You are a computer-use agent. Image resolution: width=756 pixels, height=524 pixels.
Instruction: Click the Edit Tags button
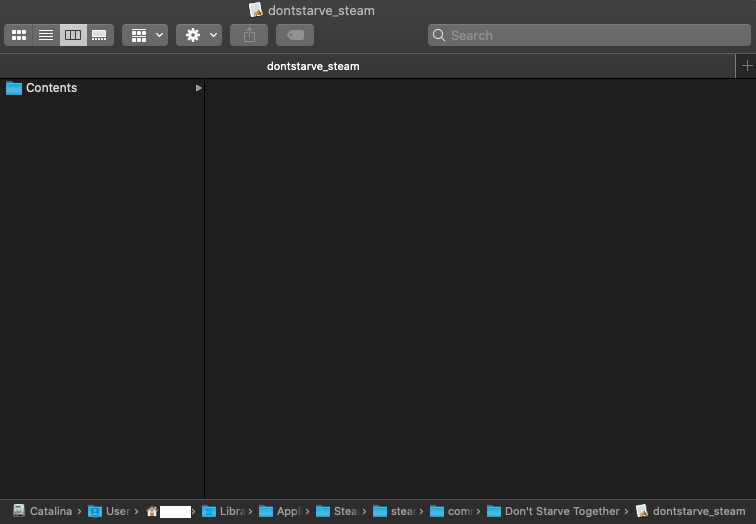pos(295,35)
